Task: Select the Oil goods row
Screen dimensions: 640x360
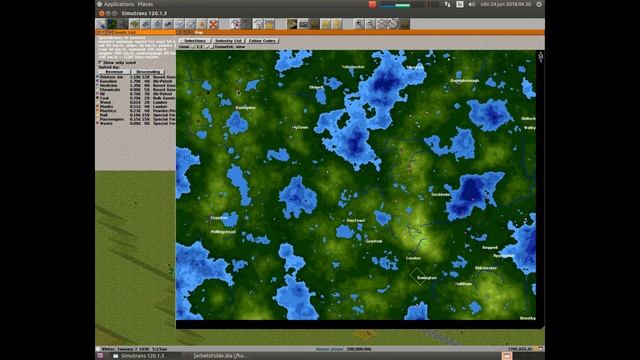Action: (136, 94)
